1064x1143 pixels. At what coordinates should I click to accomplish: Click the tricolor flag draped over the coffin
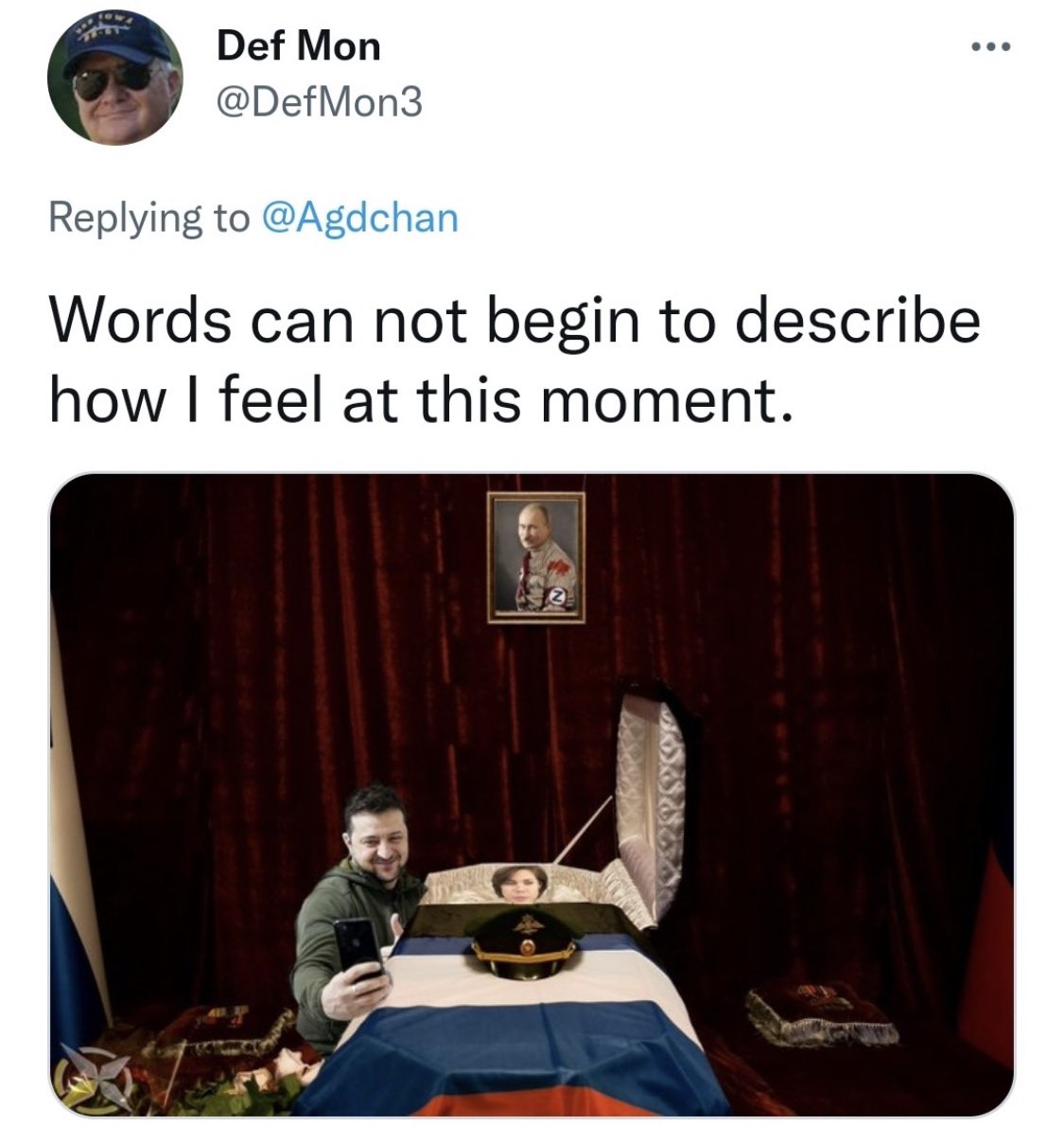point(530,1022)
